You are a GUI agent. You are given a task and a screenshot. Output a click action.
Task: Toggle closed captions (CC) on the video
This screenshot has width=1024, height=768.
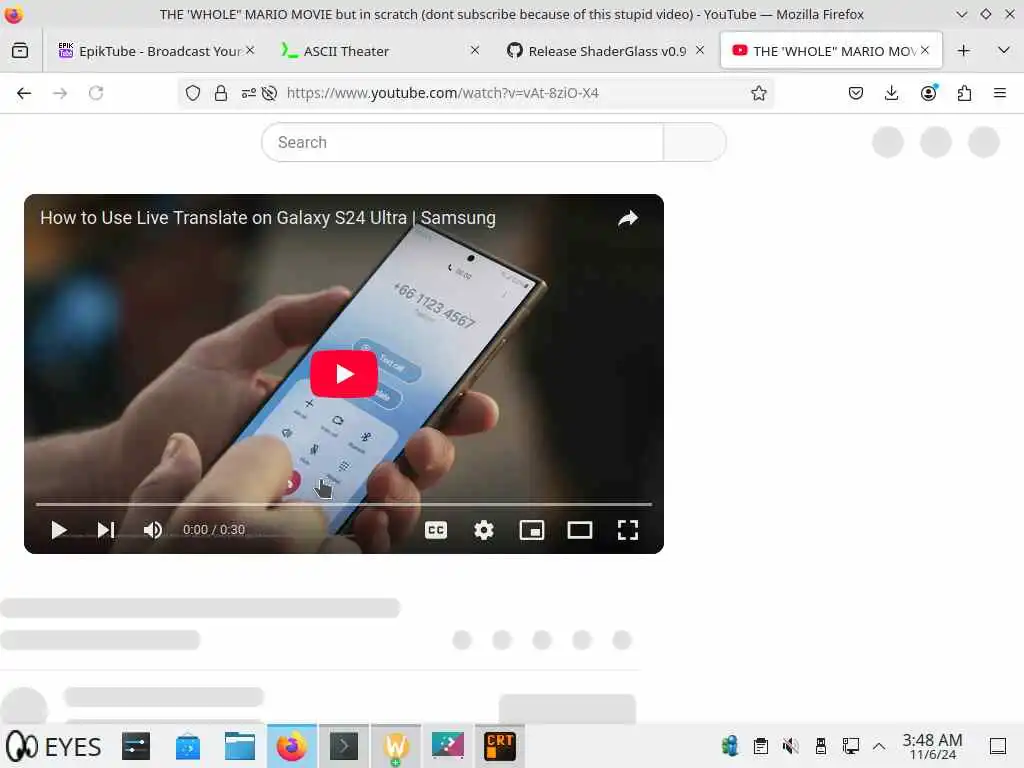[436, 530]
